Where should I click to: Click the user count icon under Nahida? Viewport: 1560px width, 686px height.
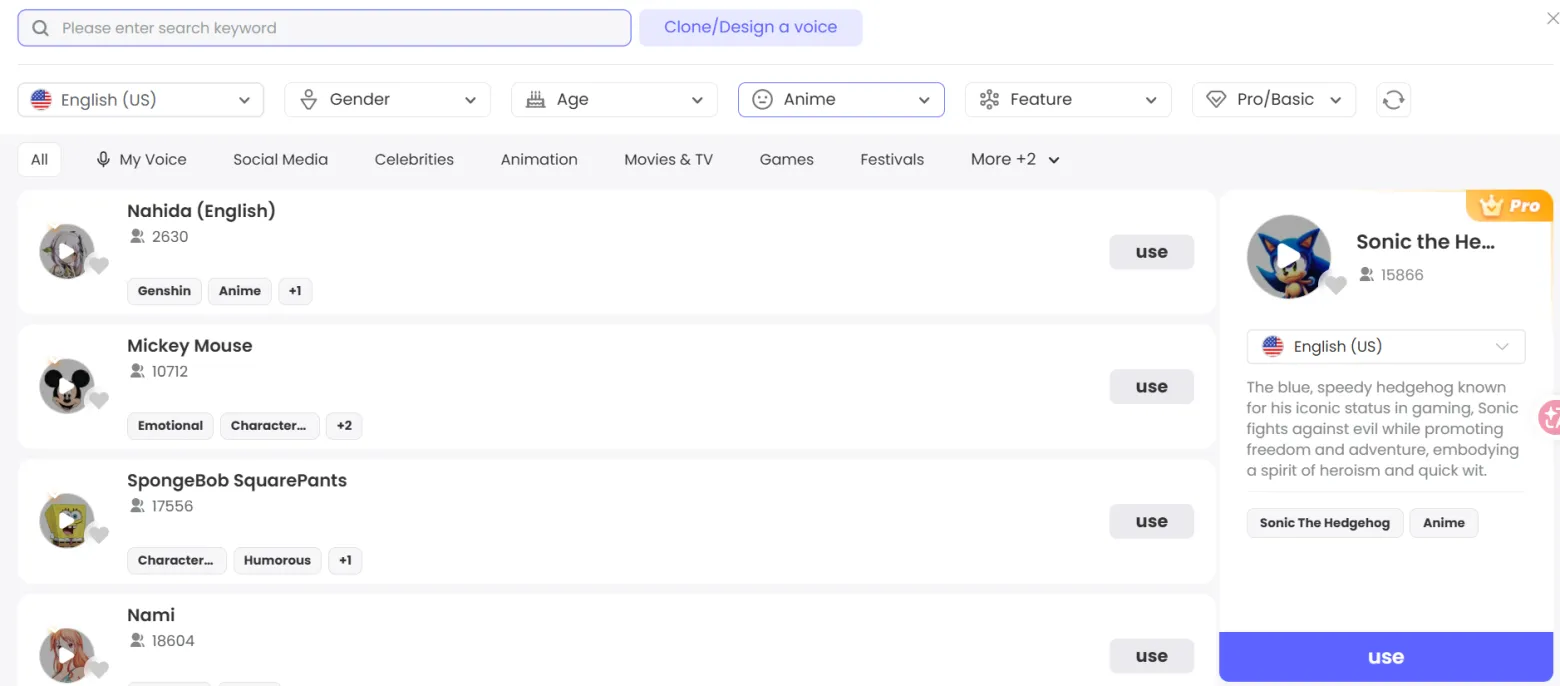pyautogui.click(x=137, y=237)
